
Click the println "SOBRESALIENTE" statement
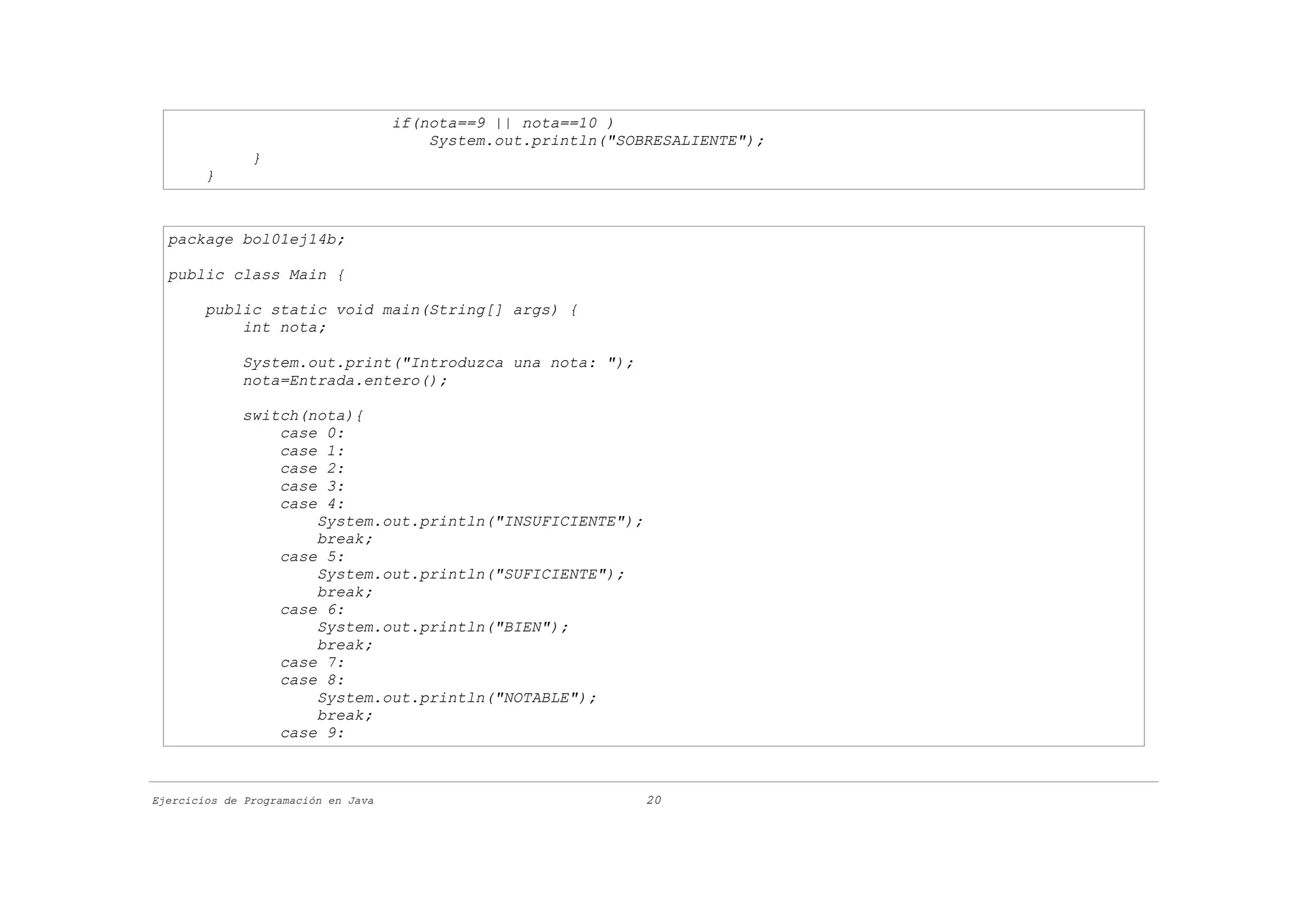597,140
